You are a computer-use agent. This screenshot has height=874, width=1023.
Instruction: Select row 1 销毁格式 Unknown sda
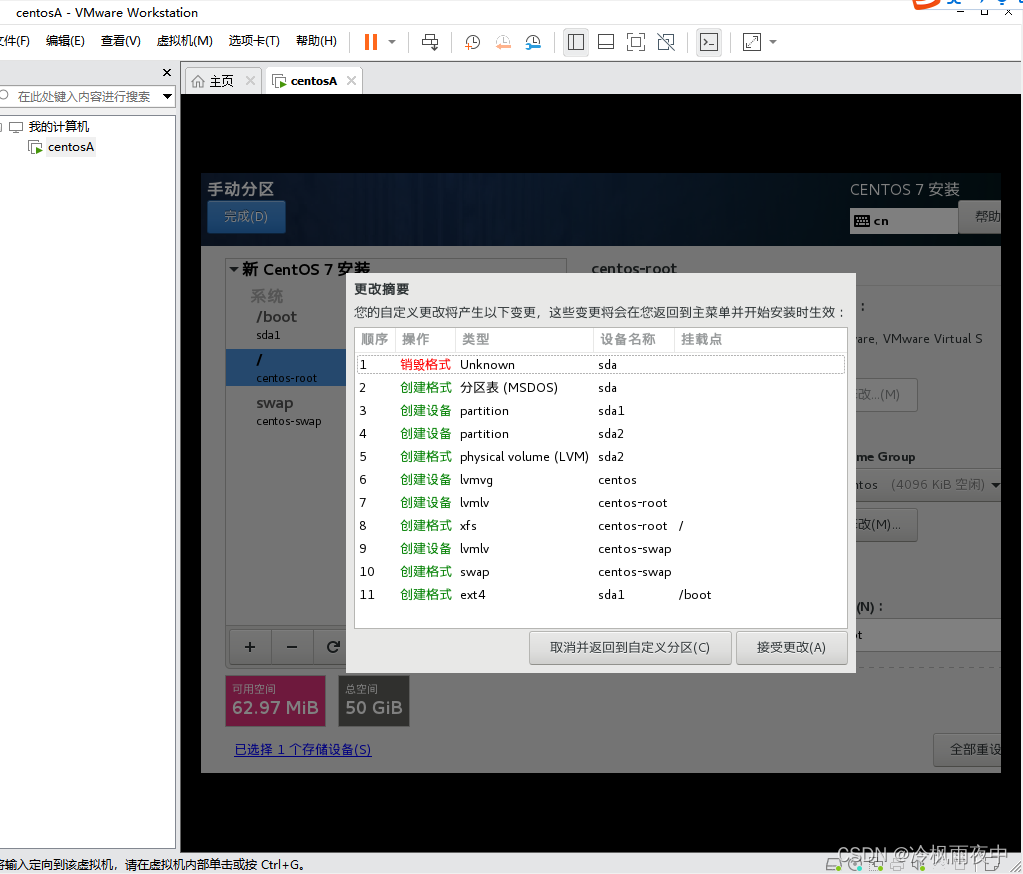tap(601, 365)
